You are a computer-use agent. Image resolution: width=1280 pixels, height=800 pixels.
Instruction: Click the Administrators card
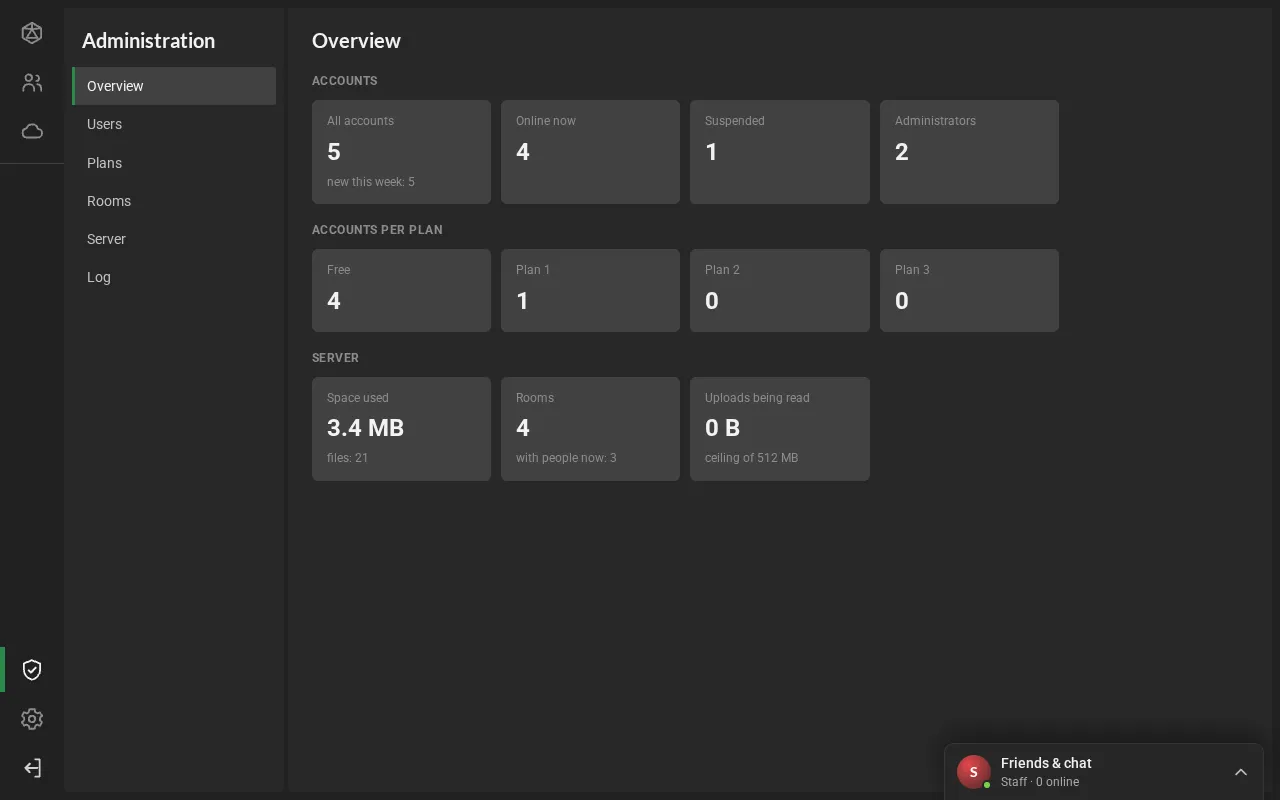969,152
